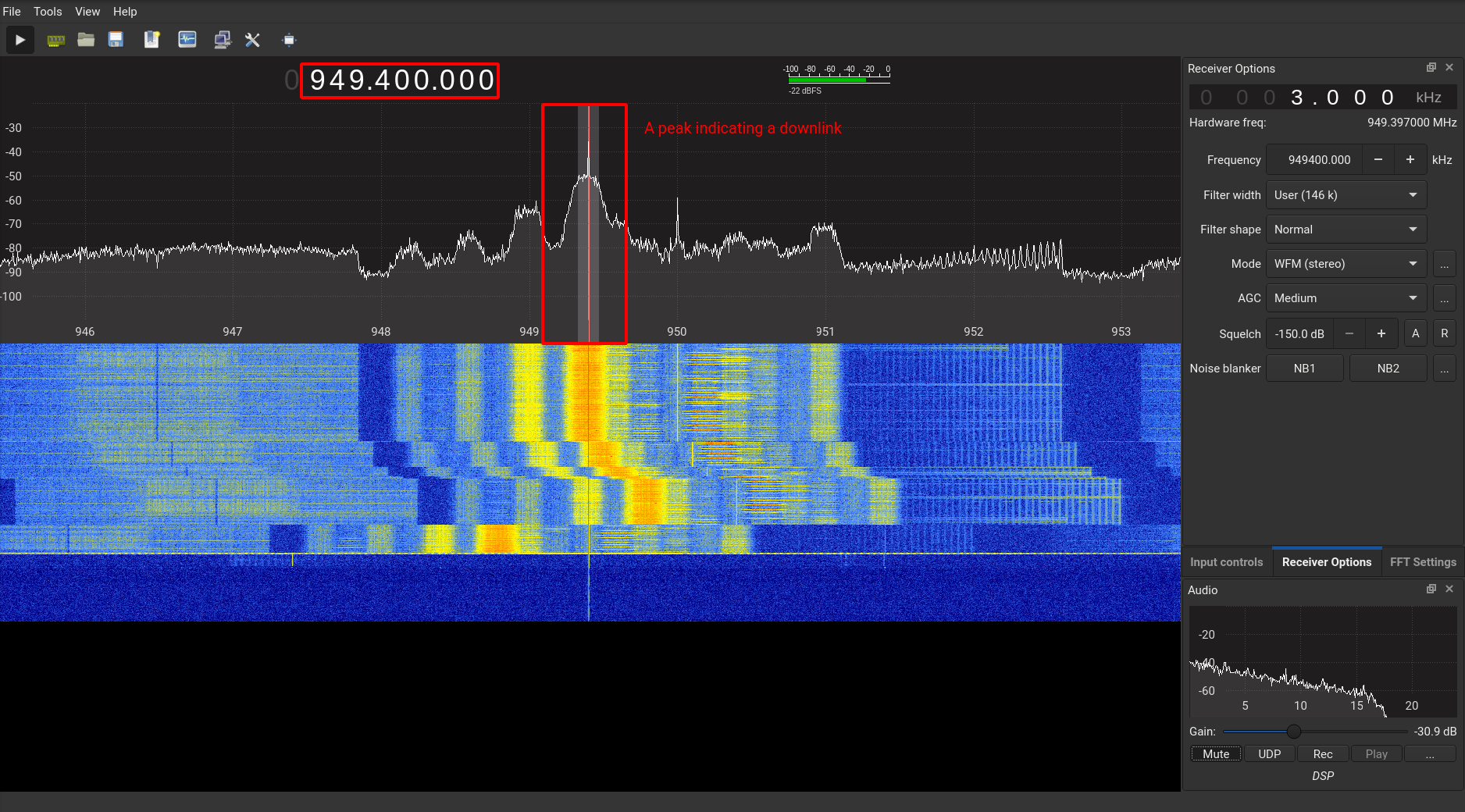Click the remote control network computers icon
Viewport: 1465px width, 812px height.
point(223,40)
